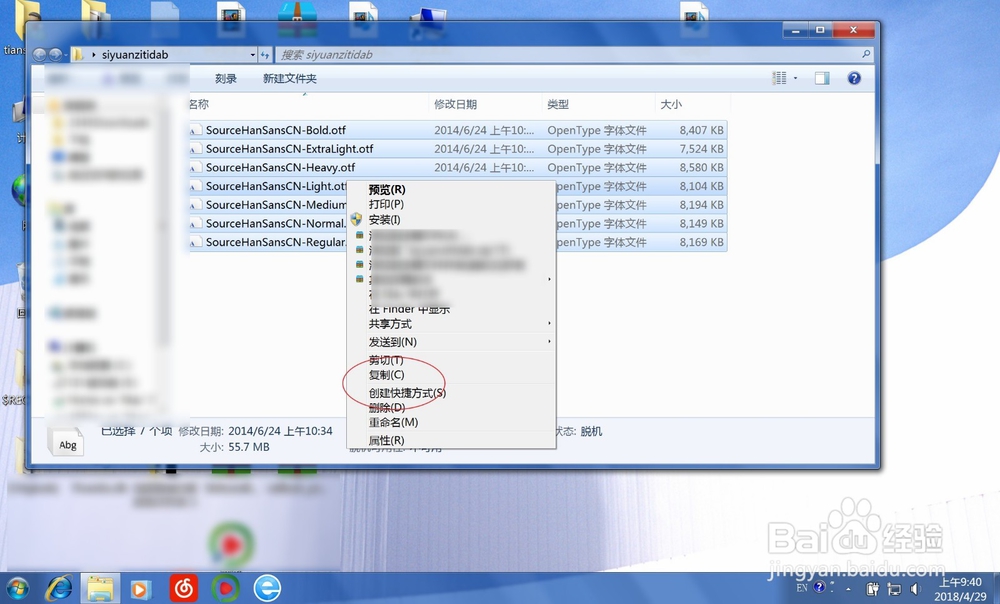Click size 8,580 KB cell
1000x604 pixels.
point(702,167)
